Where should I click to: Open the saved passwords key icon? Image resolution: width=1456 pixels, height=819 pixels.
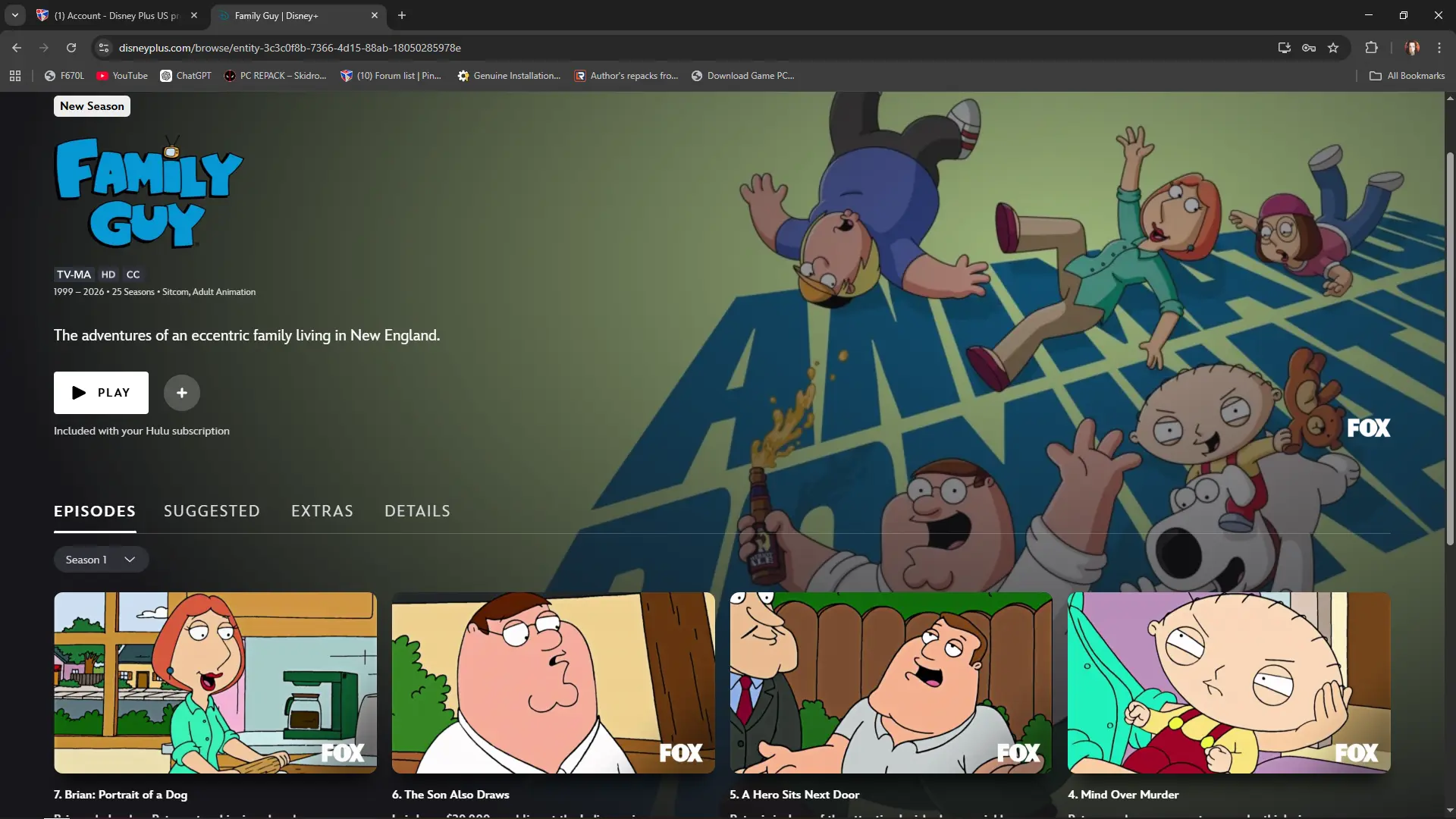coord(1309,48)
